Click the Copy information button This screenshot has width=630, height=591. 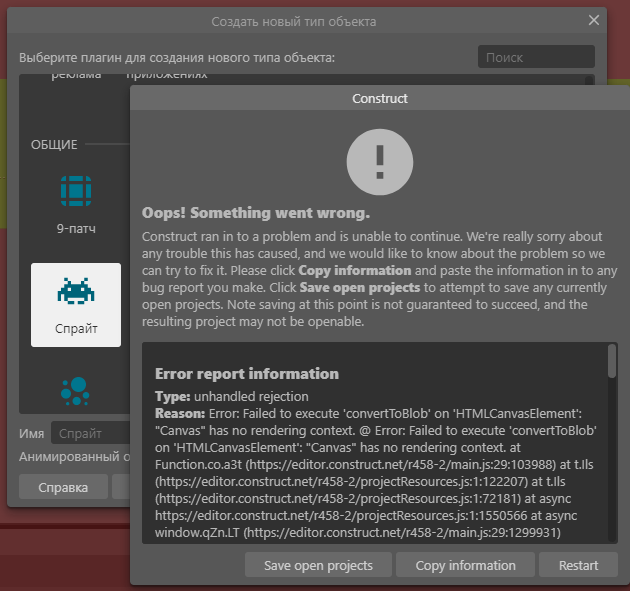[465, 565]
